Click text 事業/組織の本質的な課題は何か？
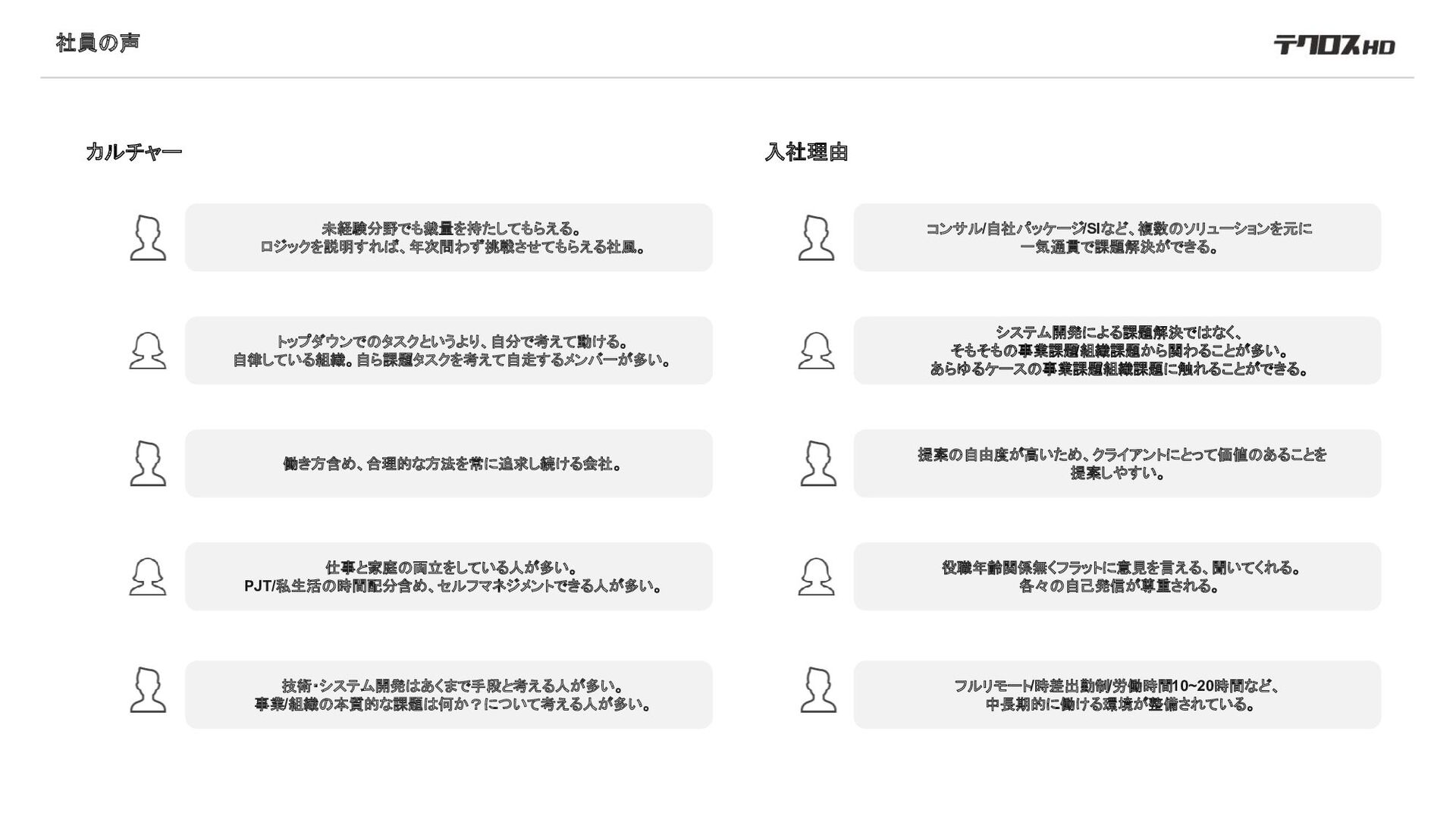The height and width of the screenshot is (819, 1456). point(368,704)
